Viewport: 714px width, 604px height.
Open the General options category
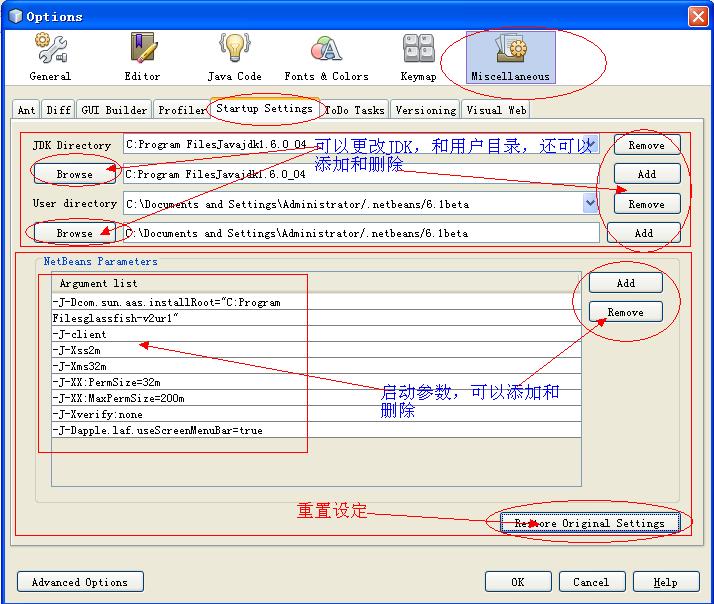tap(50, 57)
